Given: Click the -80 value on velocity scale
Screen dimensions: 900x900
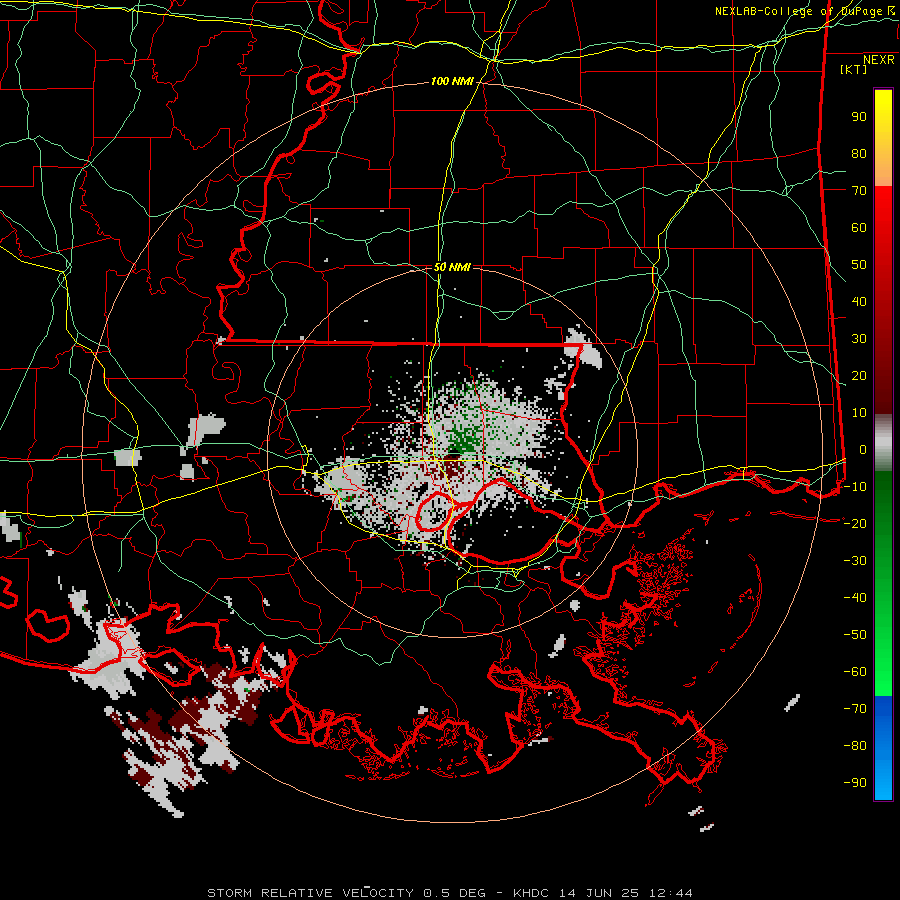Looking at the screenshot, I should tap(855, 746).
